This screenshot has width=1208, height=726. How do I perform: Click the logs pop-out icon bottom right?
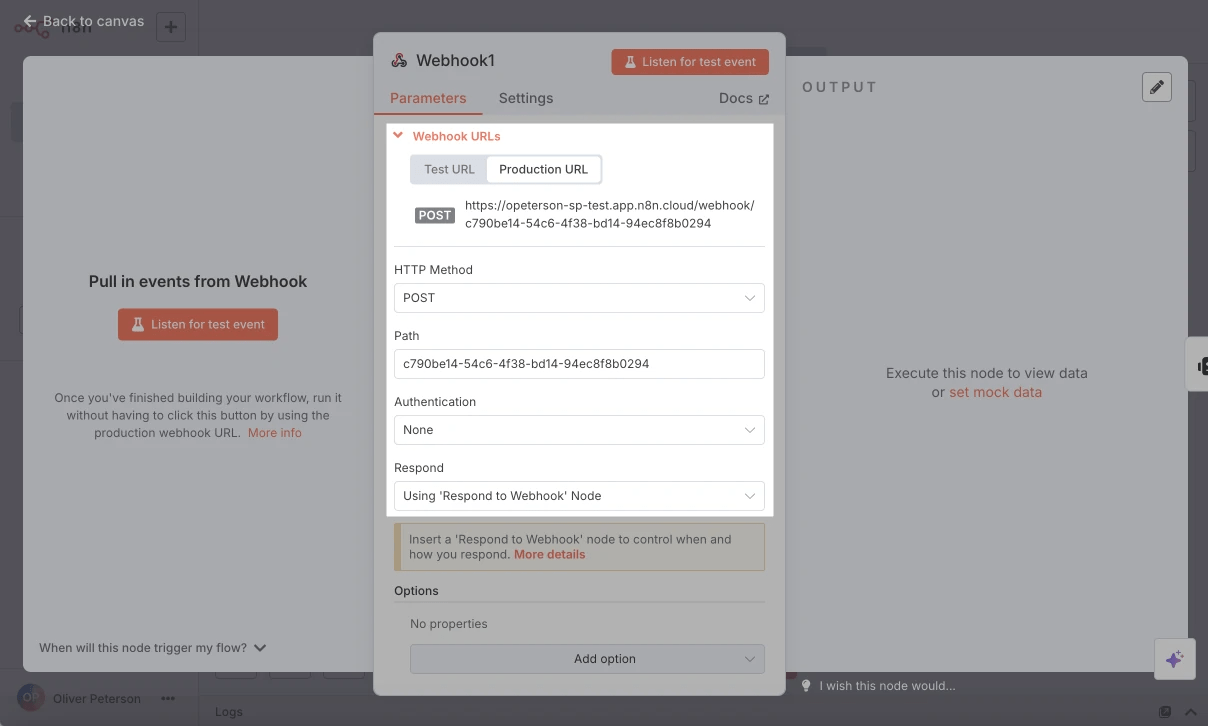1164,712
